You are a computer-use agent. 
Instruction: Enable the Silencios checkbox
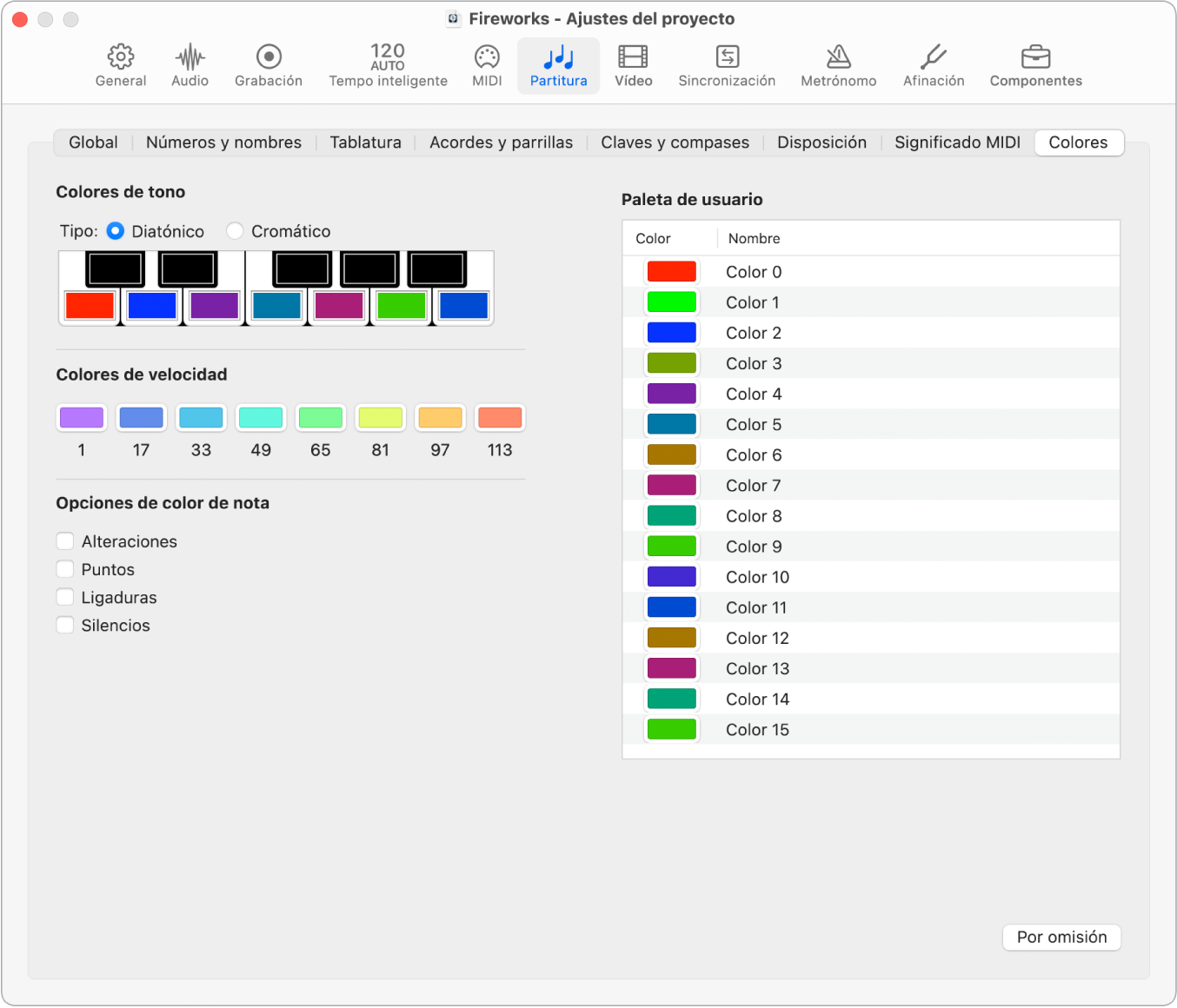click(x=65, y=625)
